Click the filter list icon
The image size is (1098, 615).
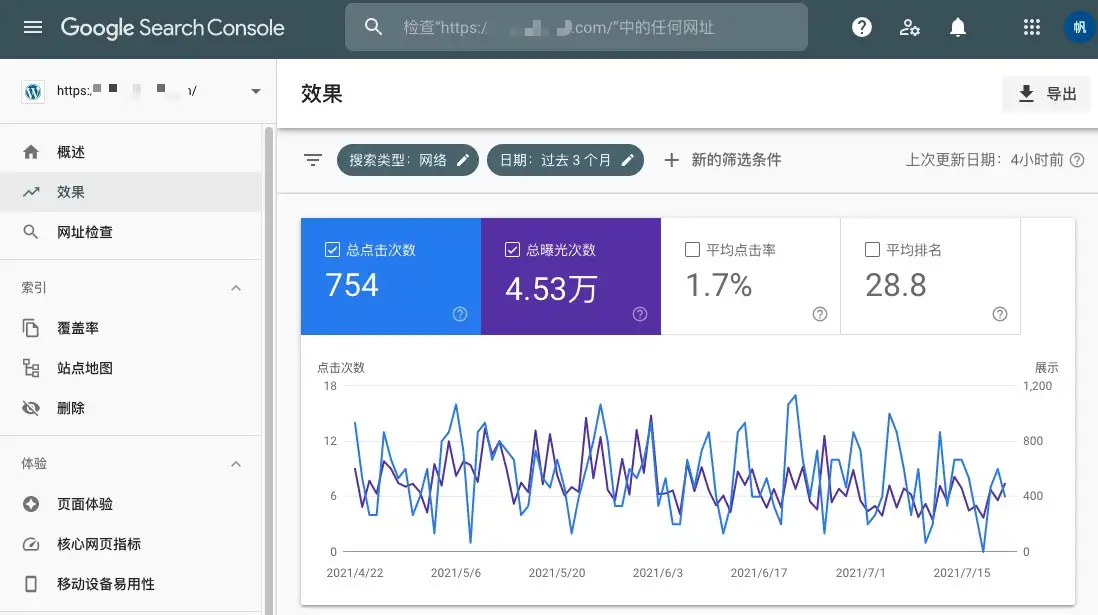coord(313,160)
